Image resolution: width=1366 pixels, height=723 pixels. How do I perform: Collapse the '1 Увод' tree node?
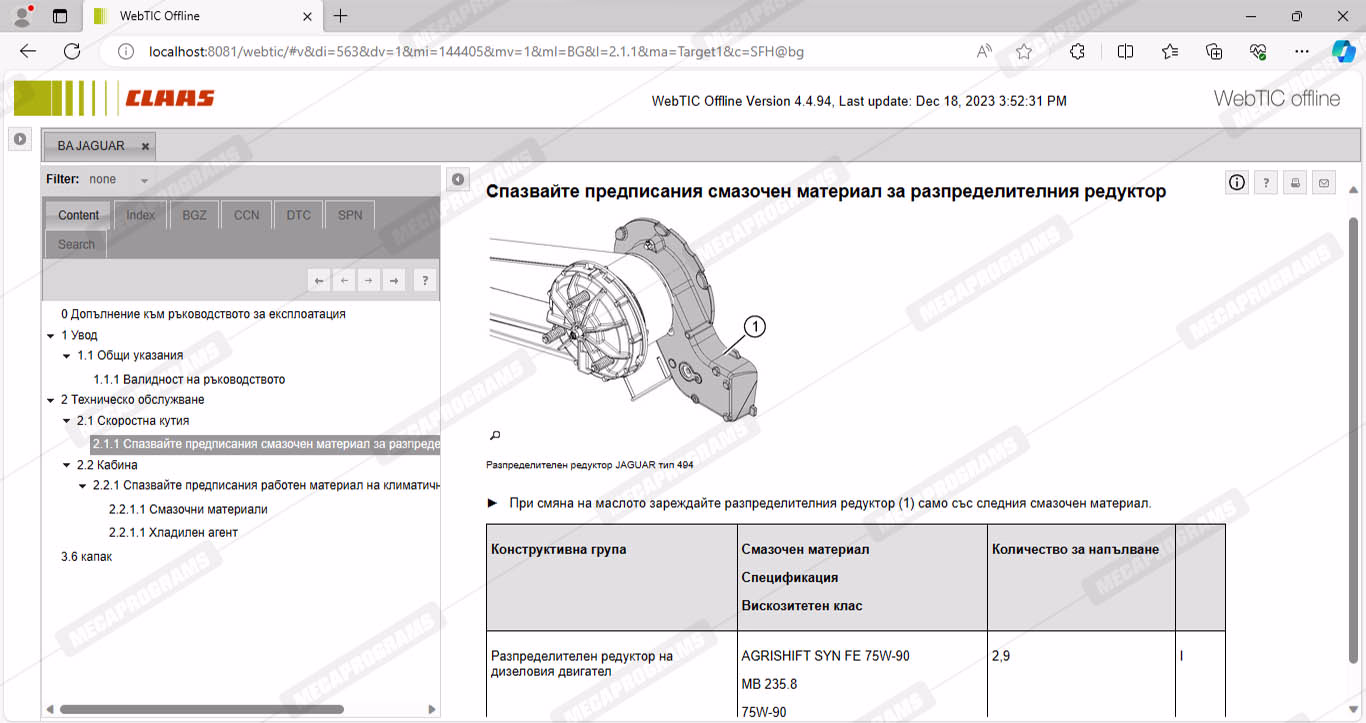point(51,336)
